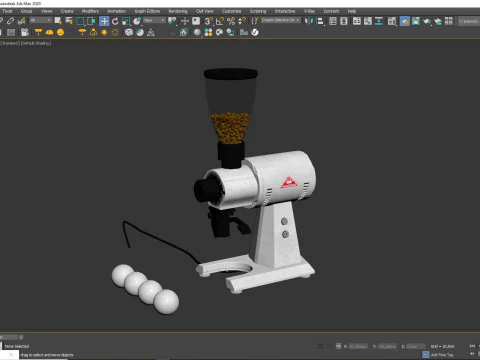Toggle the ribbon display icon
The width and height of the screenshot is (480, 360).
[357, 21]
